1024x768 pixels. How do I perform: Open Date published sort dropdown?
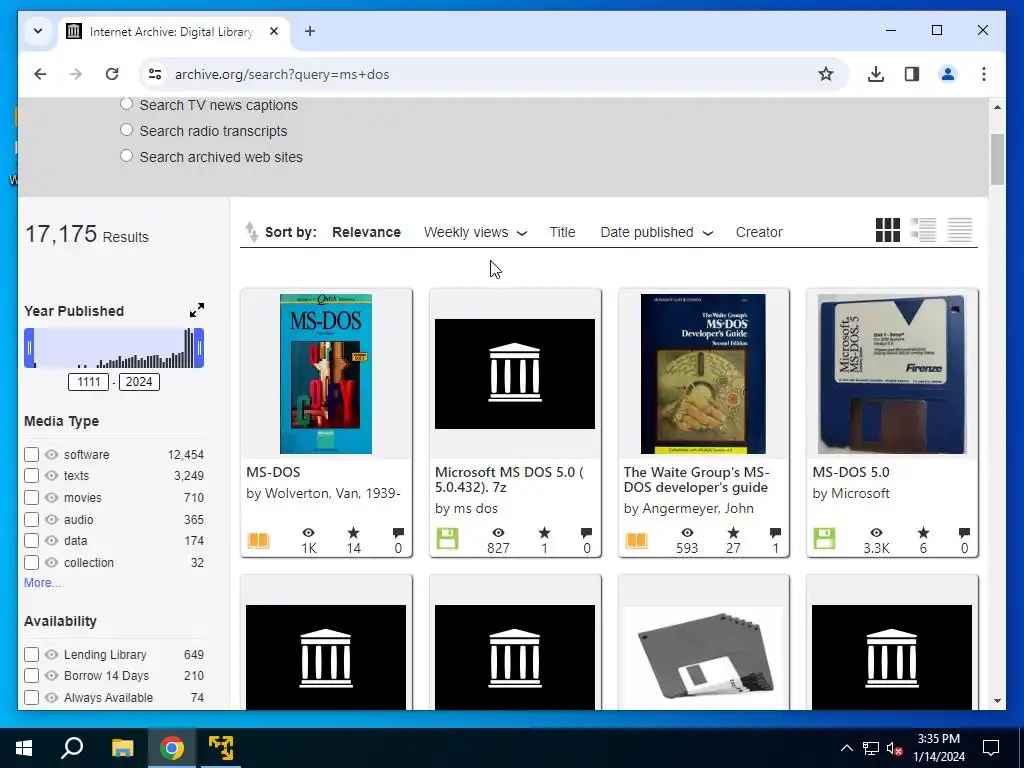coord(656,232)
